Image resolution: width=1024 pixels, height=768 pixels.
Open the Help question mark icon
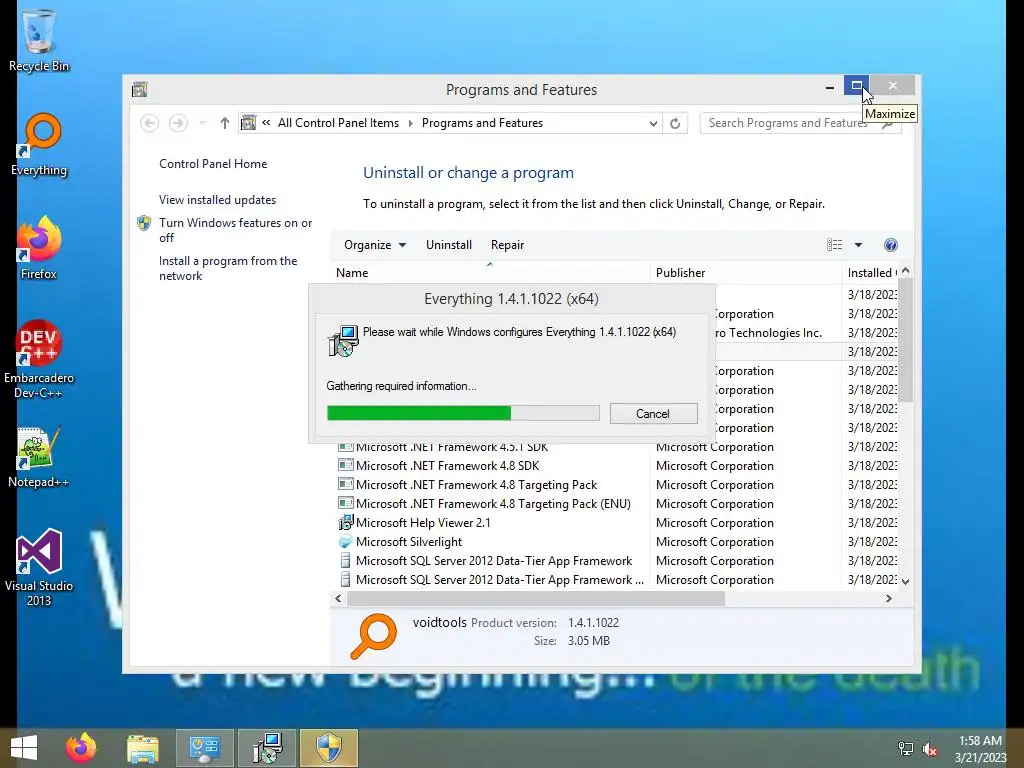tap(891, 245)
